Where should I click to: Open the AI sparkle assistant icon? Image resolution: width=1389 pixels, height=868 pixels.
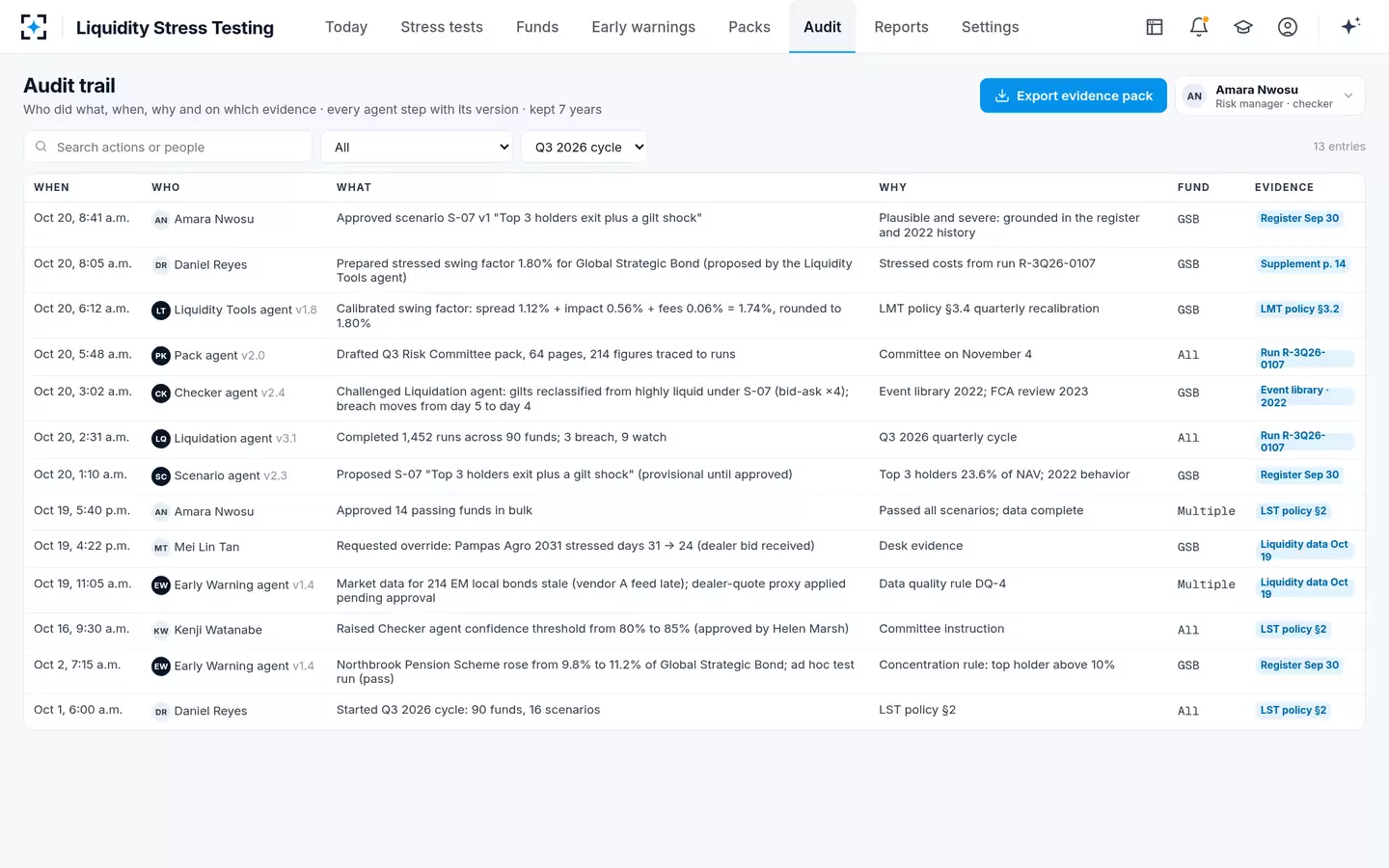1350,26
